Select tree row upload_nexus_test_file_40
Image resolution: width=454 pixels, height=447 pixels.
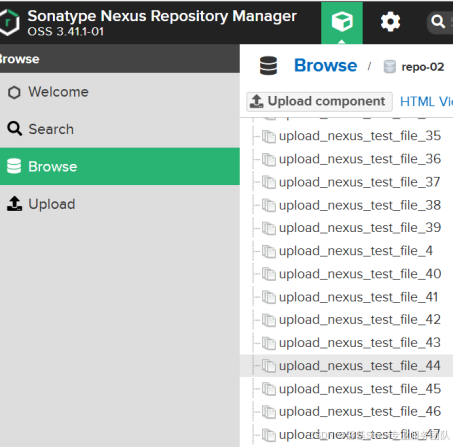coord(347,274)
